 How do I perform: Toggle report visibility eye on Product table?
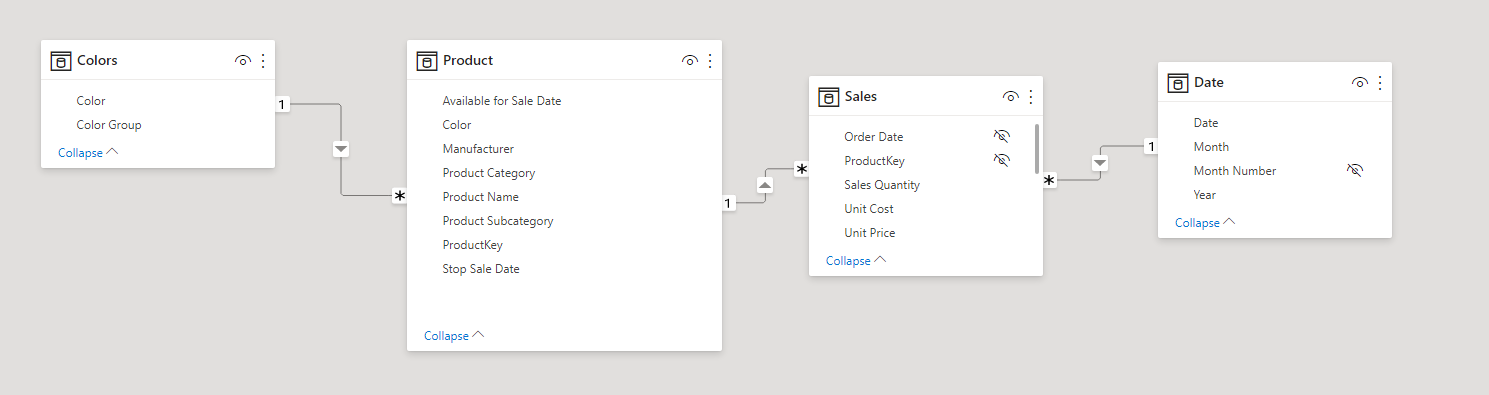point(689,61)
